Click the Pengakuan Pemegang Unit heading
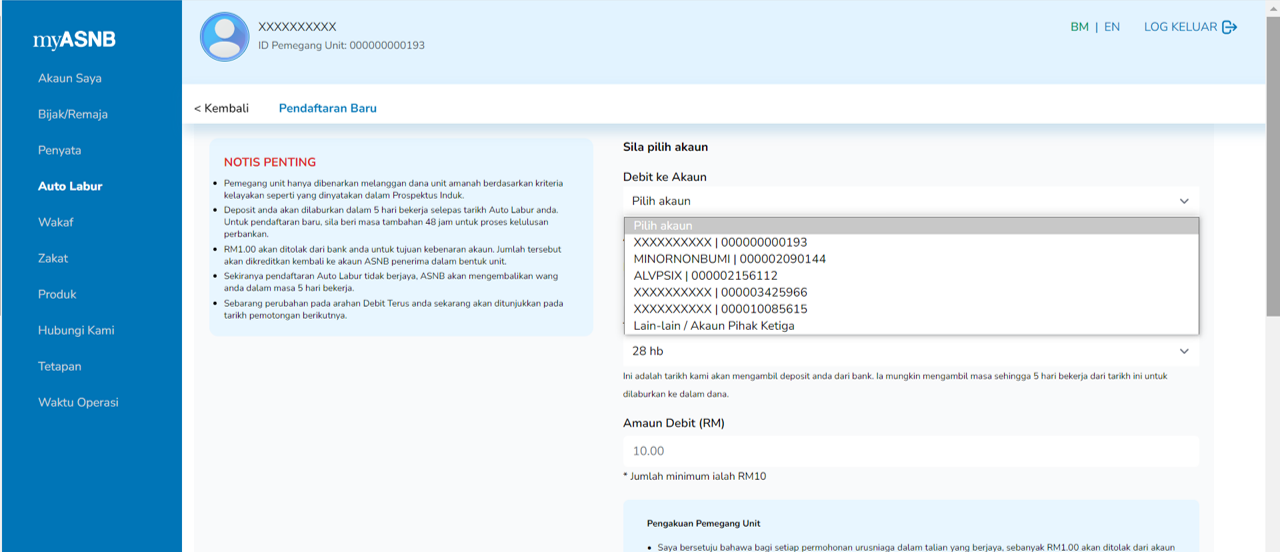The height and width of the screenshot is (552, 1280). [703, 523]
